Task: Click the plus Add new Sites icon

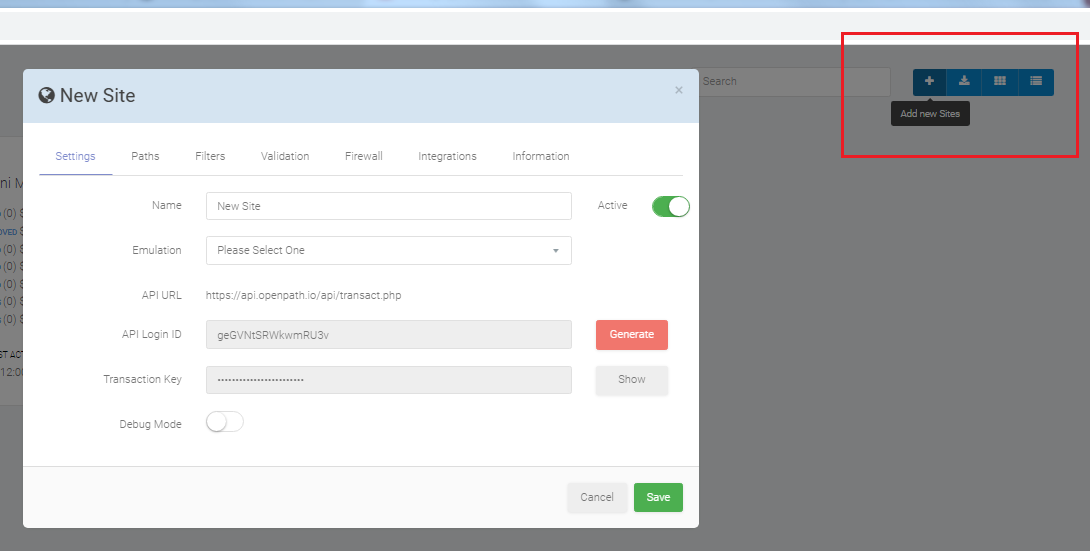Action: [x=929, y=81]
